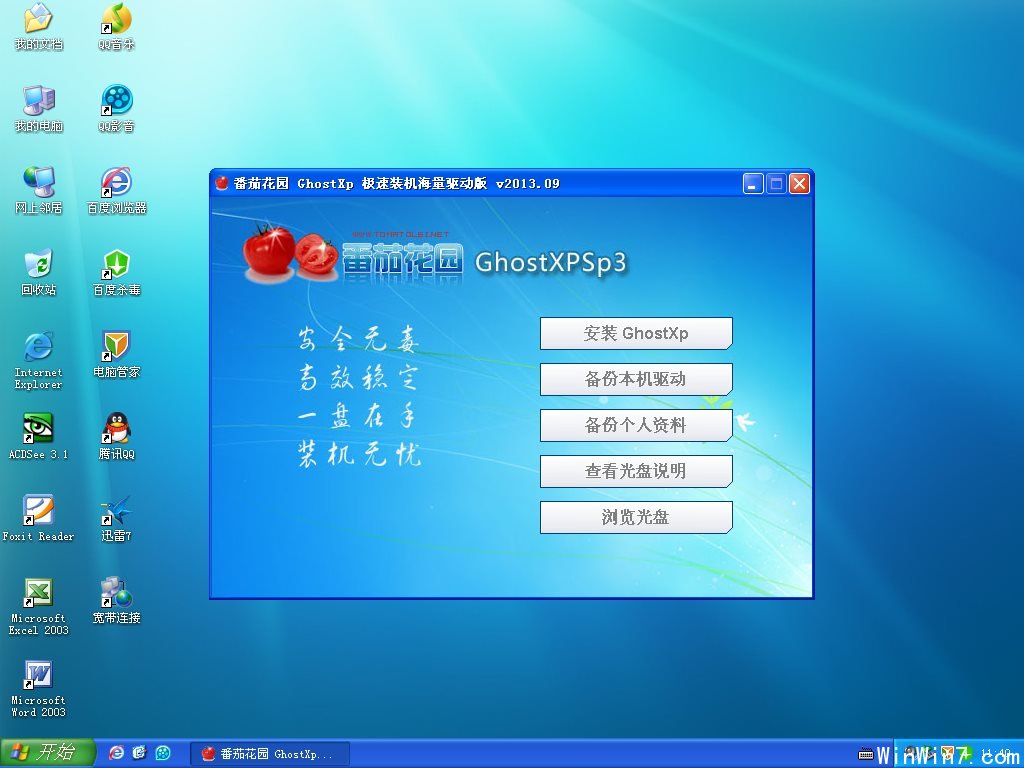Launch 百度杀毒 antivirus
The width and height of the screenshot is (1024, 768).
(x=115, y=268)
